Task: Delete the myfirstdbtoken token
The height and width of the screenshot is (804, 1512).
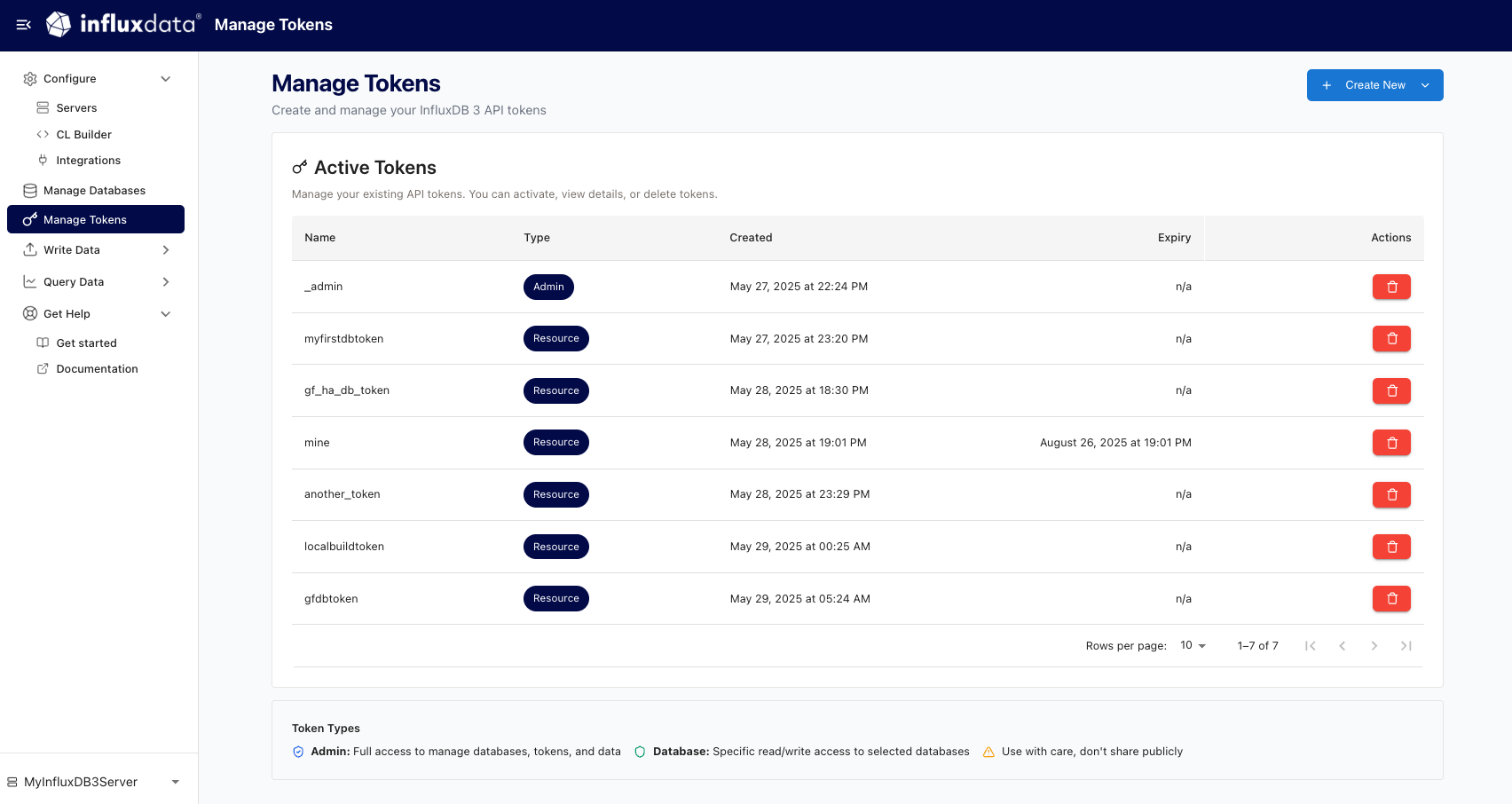Action: [x=1391, y=339]
